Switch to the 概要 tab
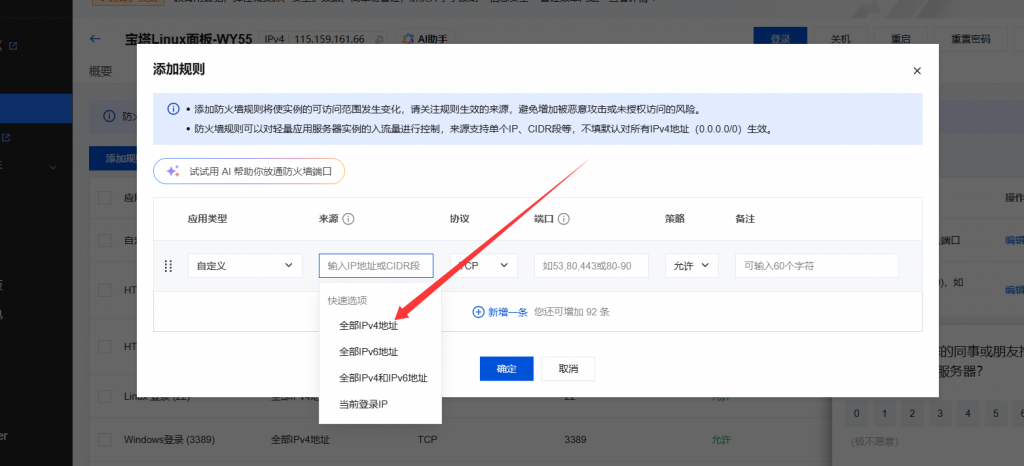Image resolution: width=1024 pixels, height=466 pixels. pos(101,71)
